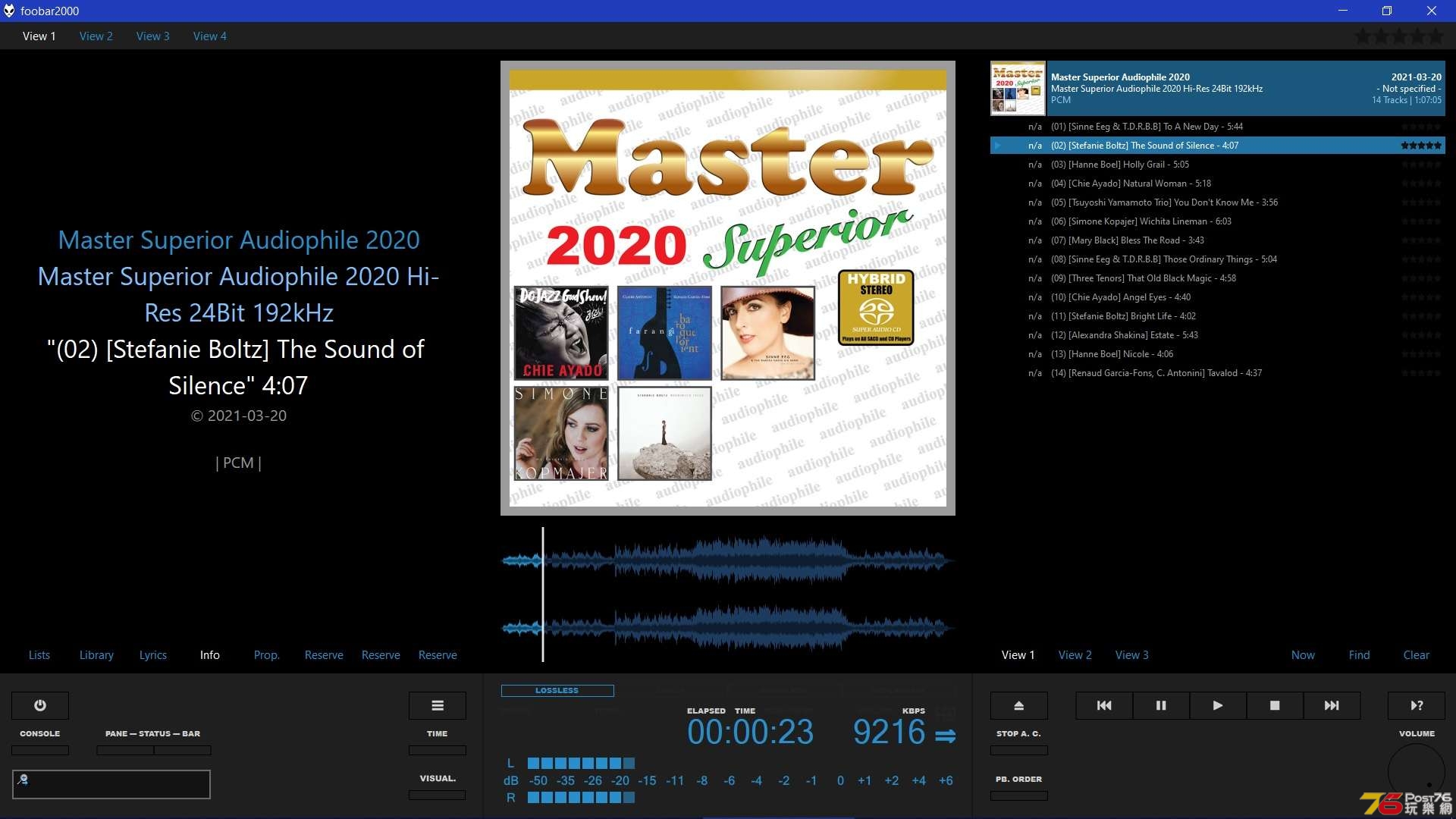This screenshot has width=1456, height=819.
Task: Switch playlist pane to View 2
Action: point(1075,654)
